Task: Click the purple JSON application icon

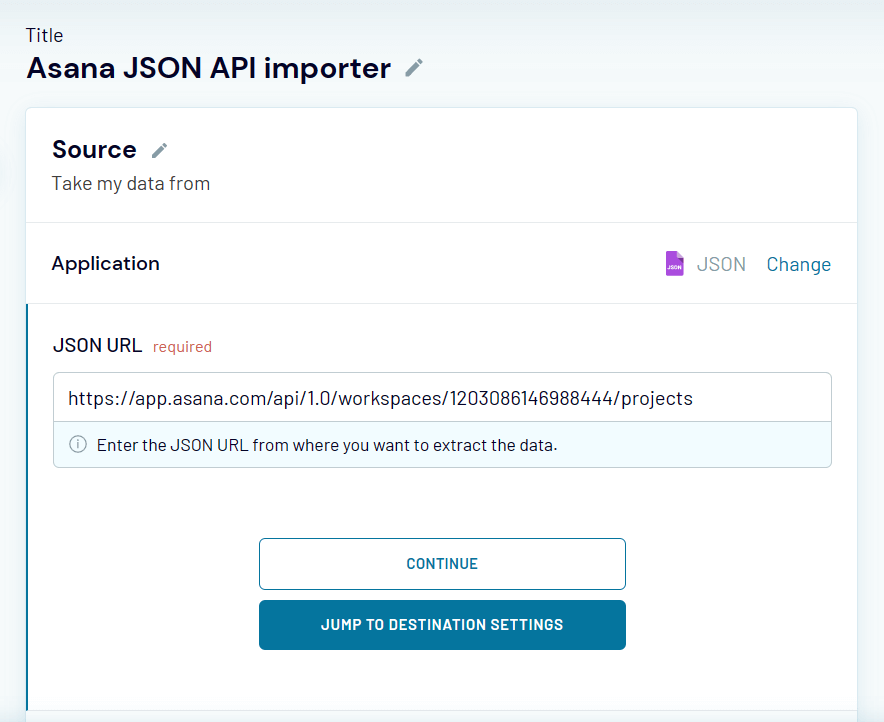Action: pos(675,263)
